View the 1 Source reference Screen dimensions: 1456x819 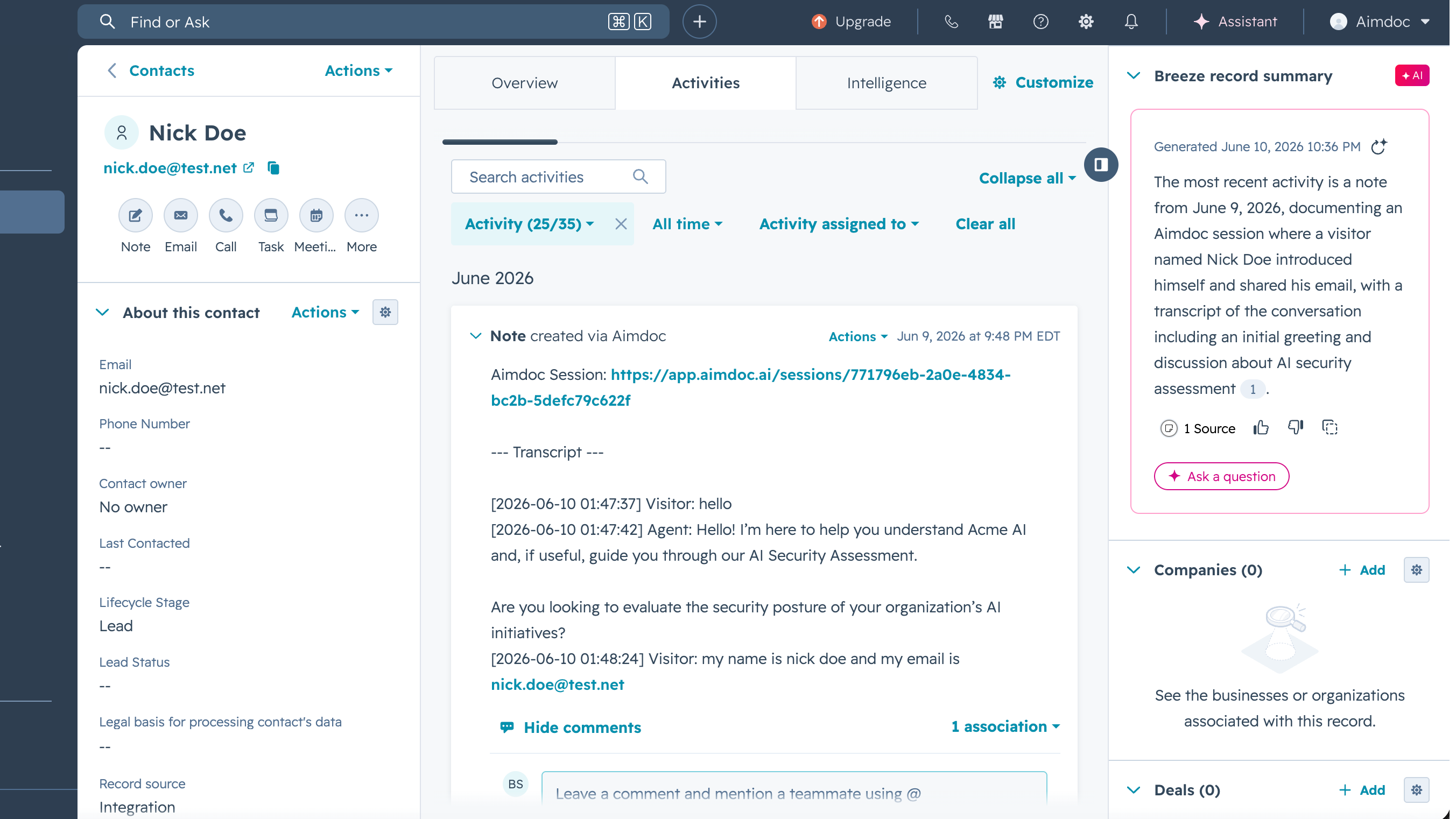[1197, 428]
